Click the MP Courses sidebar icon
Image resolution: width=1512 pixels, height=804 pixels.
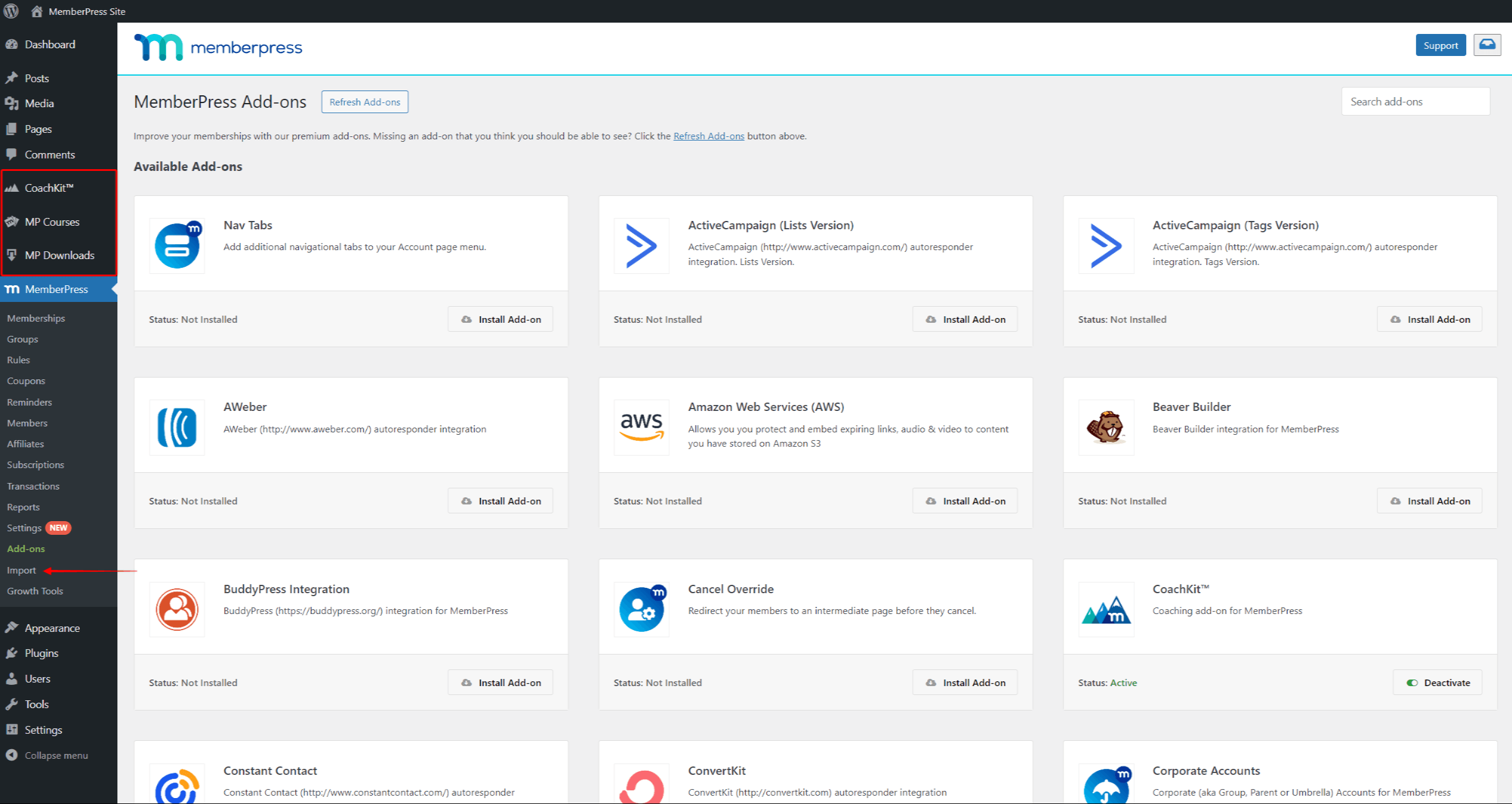12,221
